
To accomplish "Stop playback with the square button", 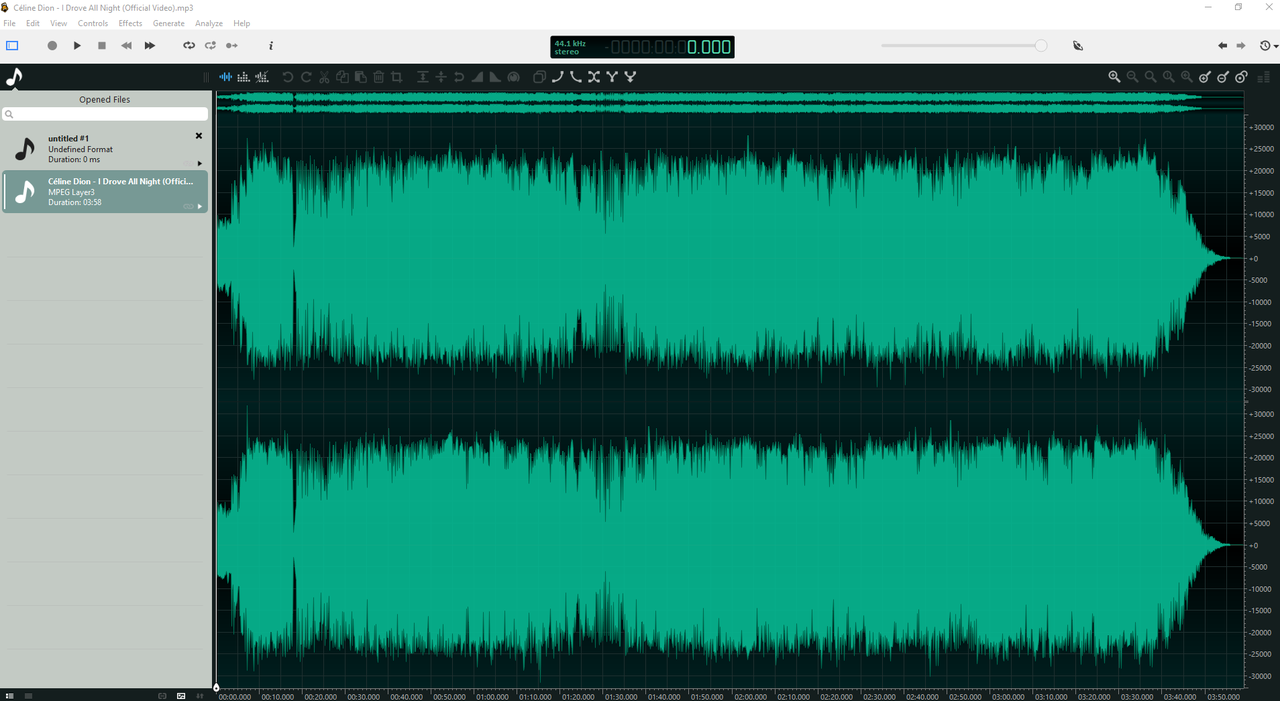I will (x=102, y=45).
